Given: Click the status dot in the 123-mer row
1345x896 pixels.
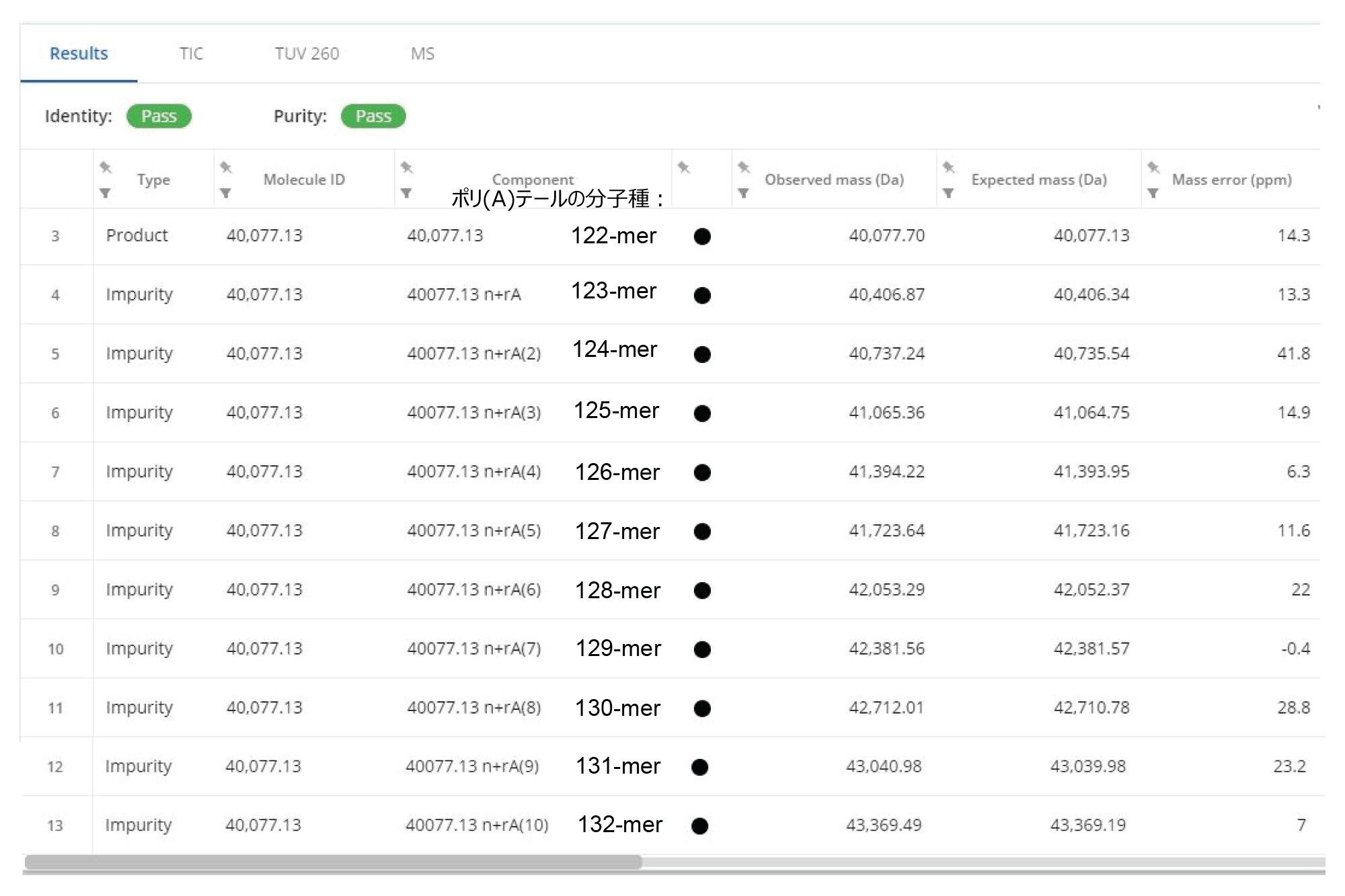Looking at the screenshot, I should pyautogui.click(x=702, y=296).
